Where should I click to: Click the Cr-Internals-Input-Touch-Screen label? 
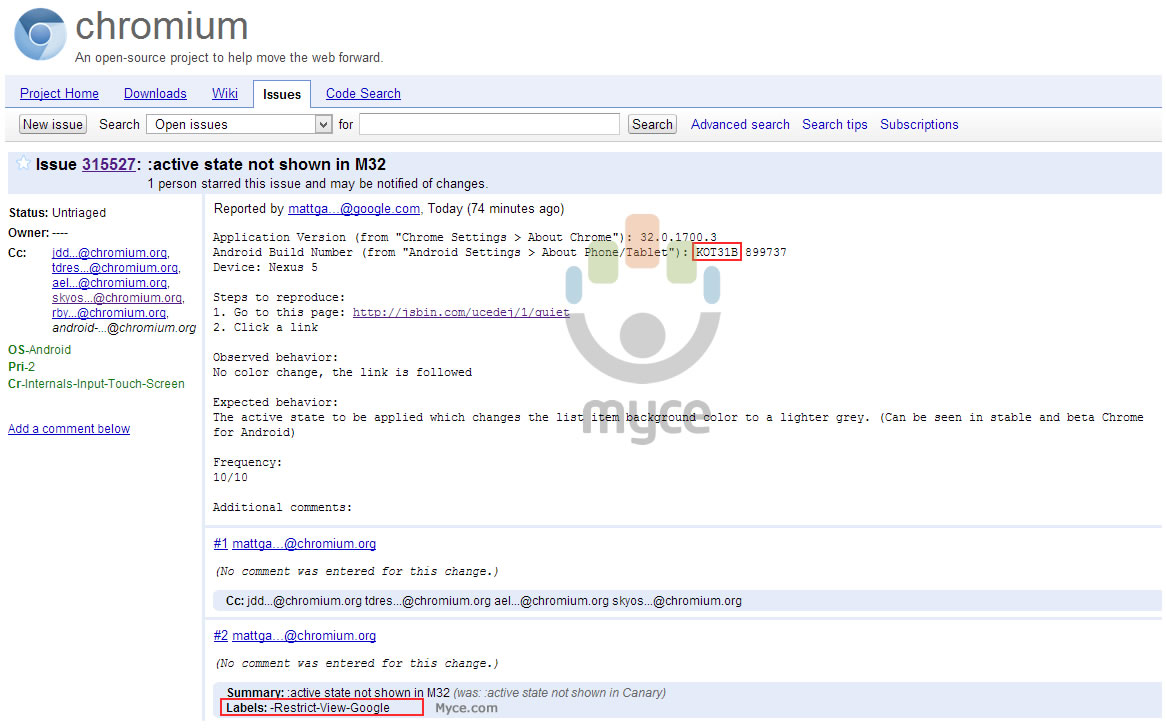[x=96, y=384]
